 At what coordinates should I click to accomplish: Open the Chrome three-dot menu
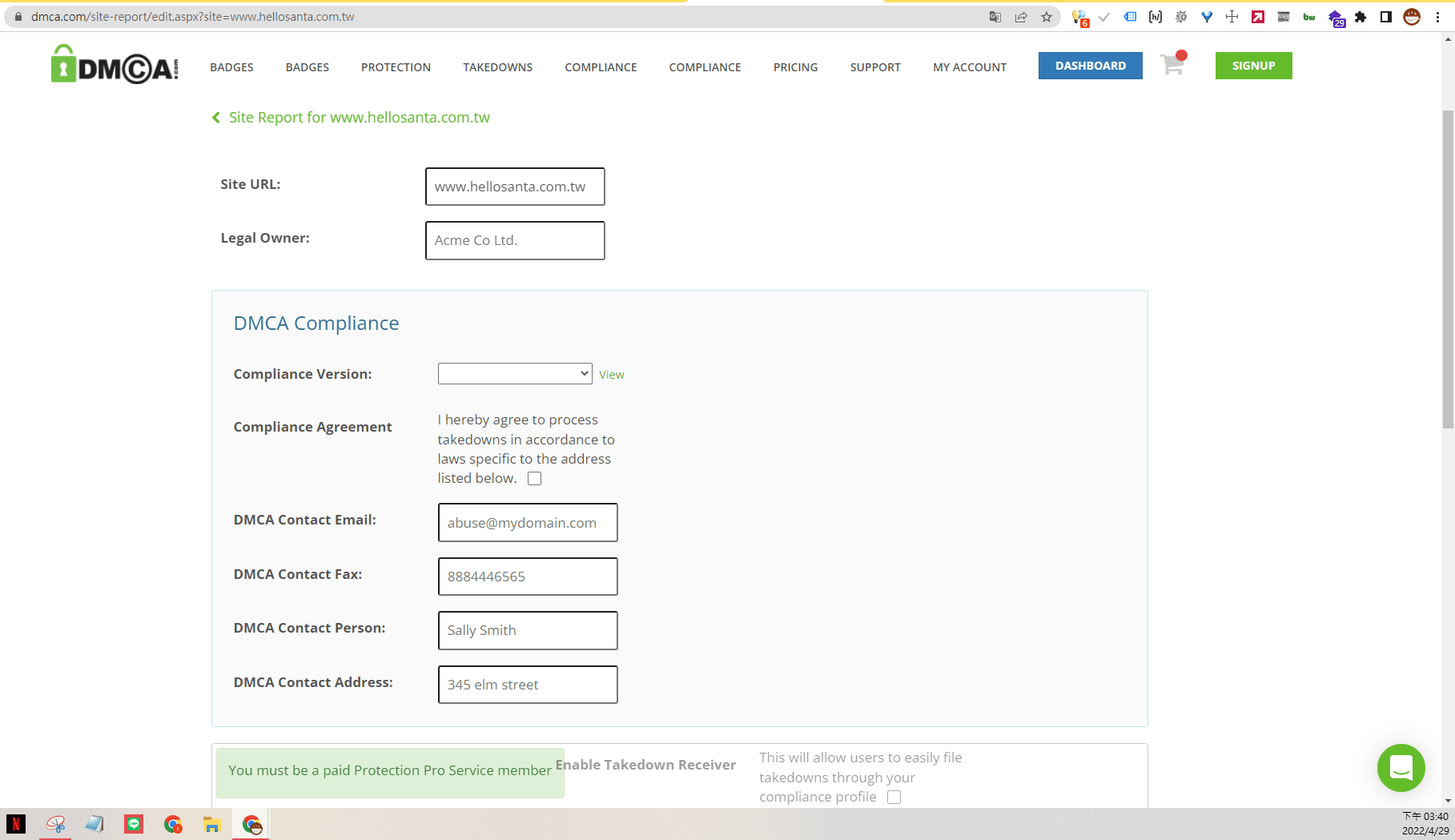pos(1437,17)
